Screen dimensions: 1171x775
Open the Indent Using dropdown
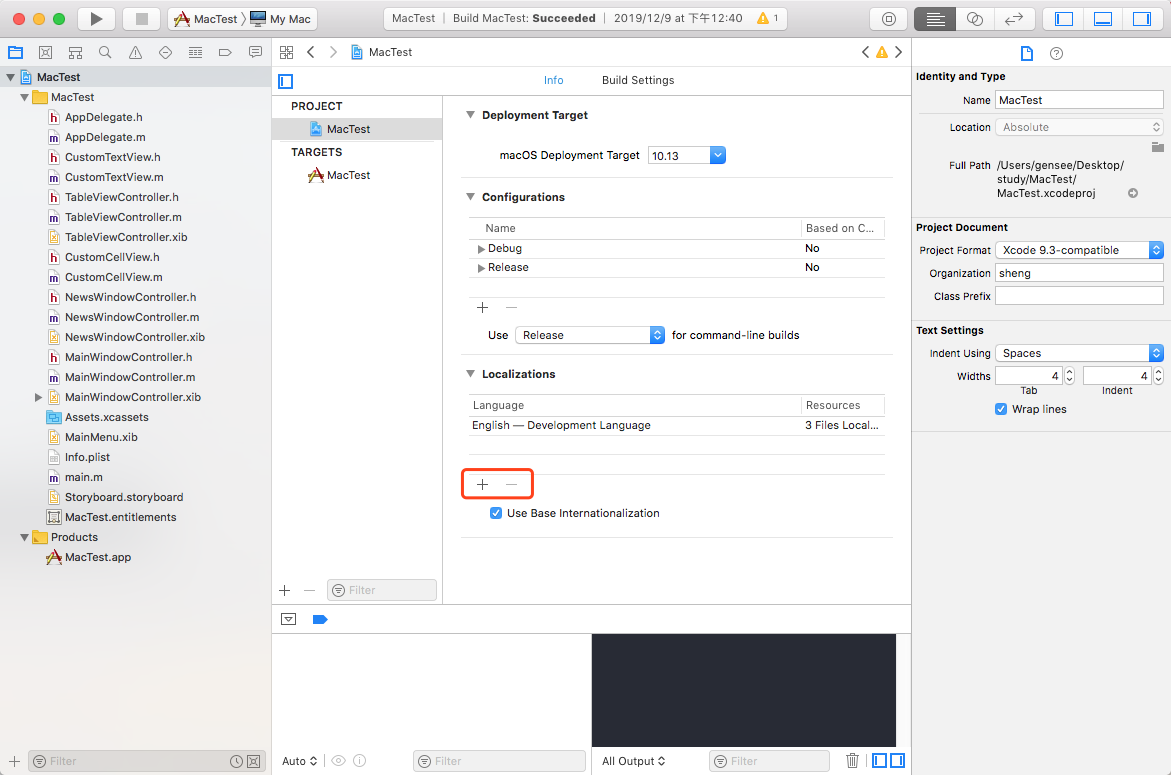click(1079, 353)
